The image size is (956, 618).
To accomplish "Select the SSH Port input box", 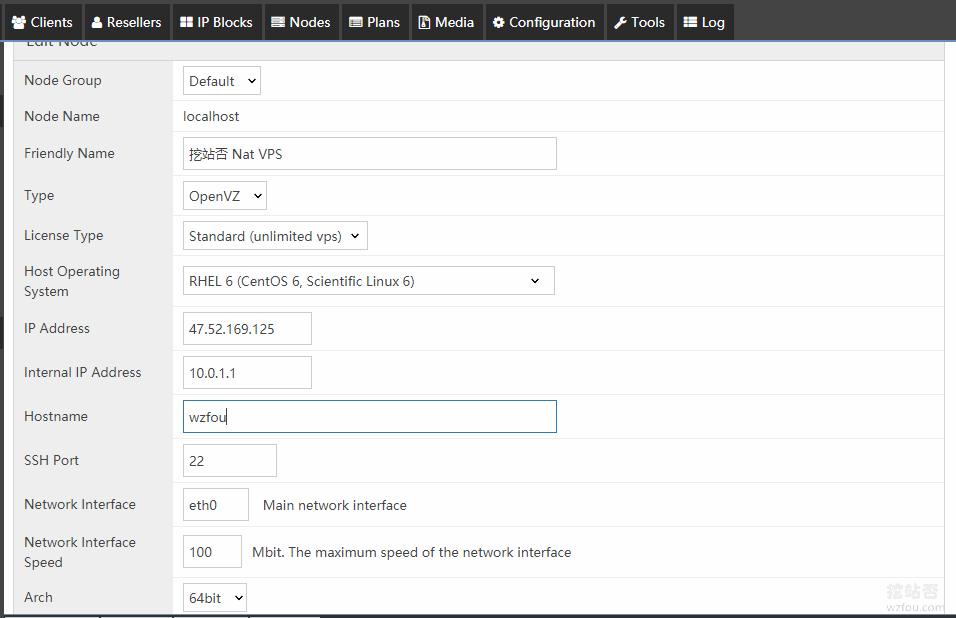I will click(x=229, y=460).
